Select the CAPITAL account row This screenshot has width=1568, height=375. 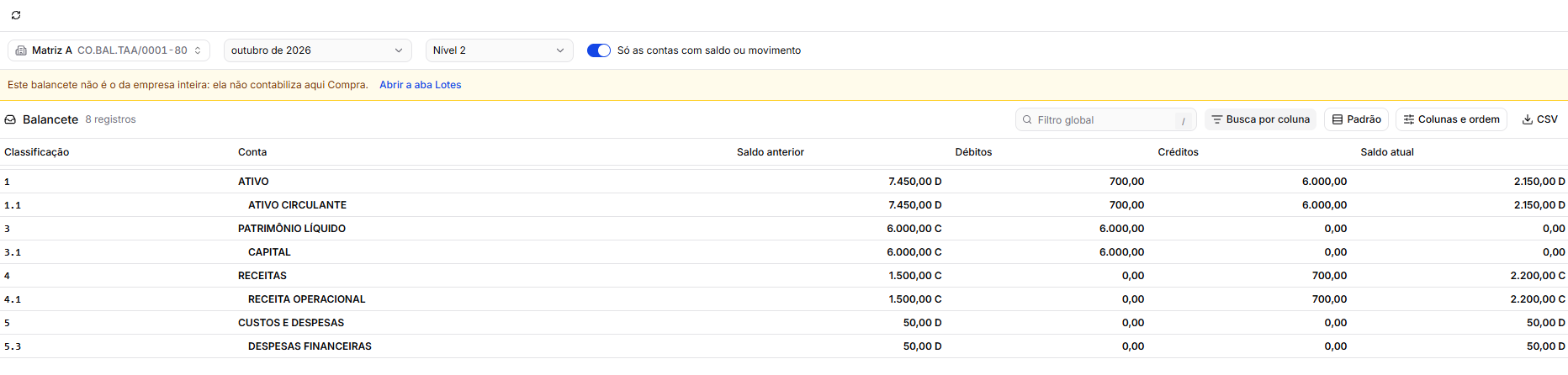pos(784,252)
